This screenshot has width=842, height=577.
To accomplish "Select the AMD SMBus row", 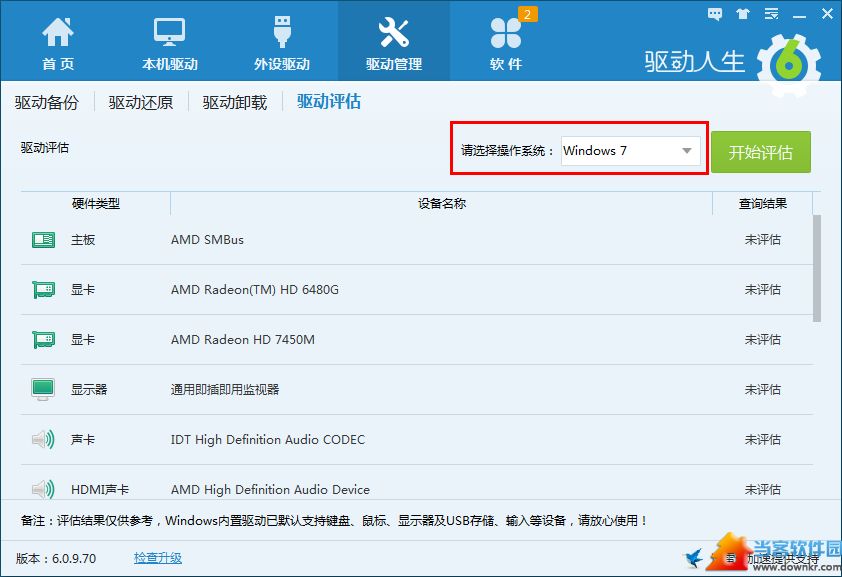I will click(x=417, y=240).
